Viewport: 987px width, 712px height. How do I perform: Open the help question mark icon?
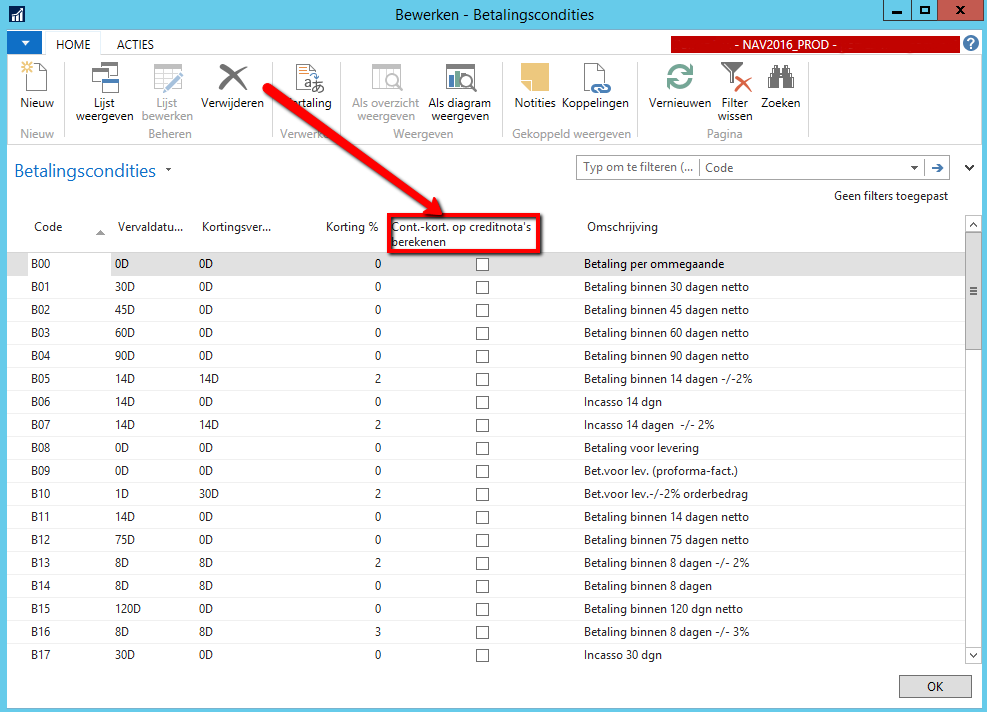(x=971, y=43)
